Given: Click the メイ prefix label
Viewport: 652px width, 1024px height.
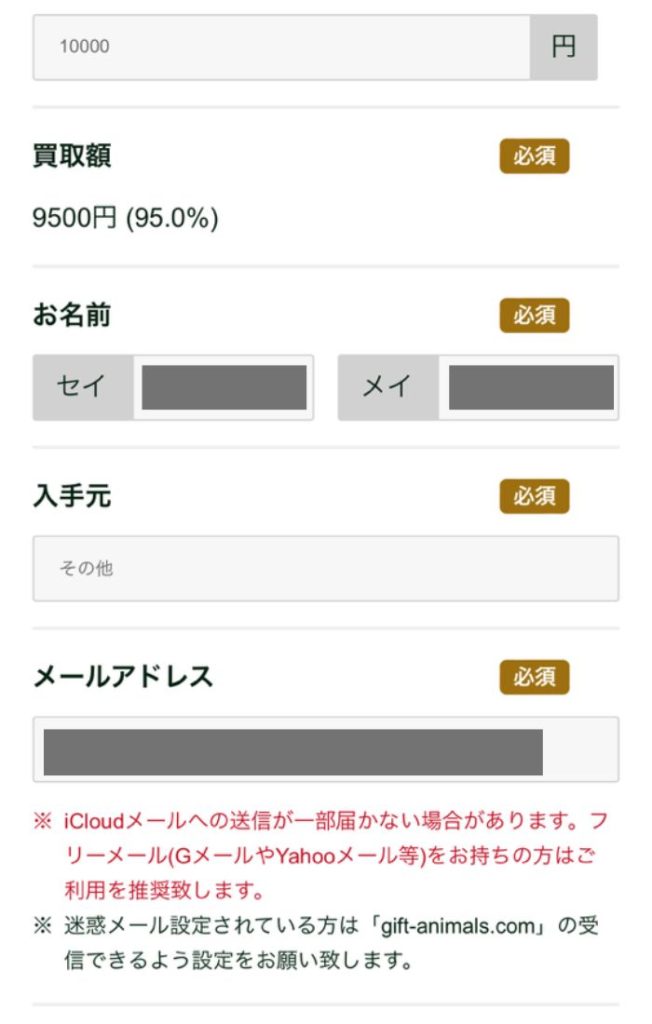Looking at the screenshot, I should point(387,388).
